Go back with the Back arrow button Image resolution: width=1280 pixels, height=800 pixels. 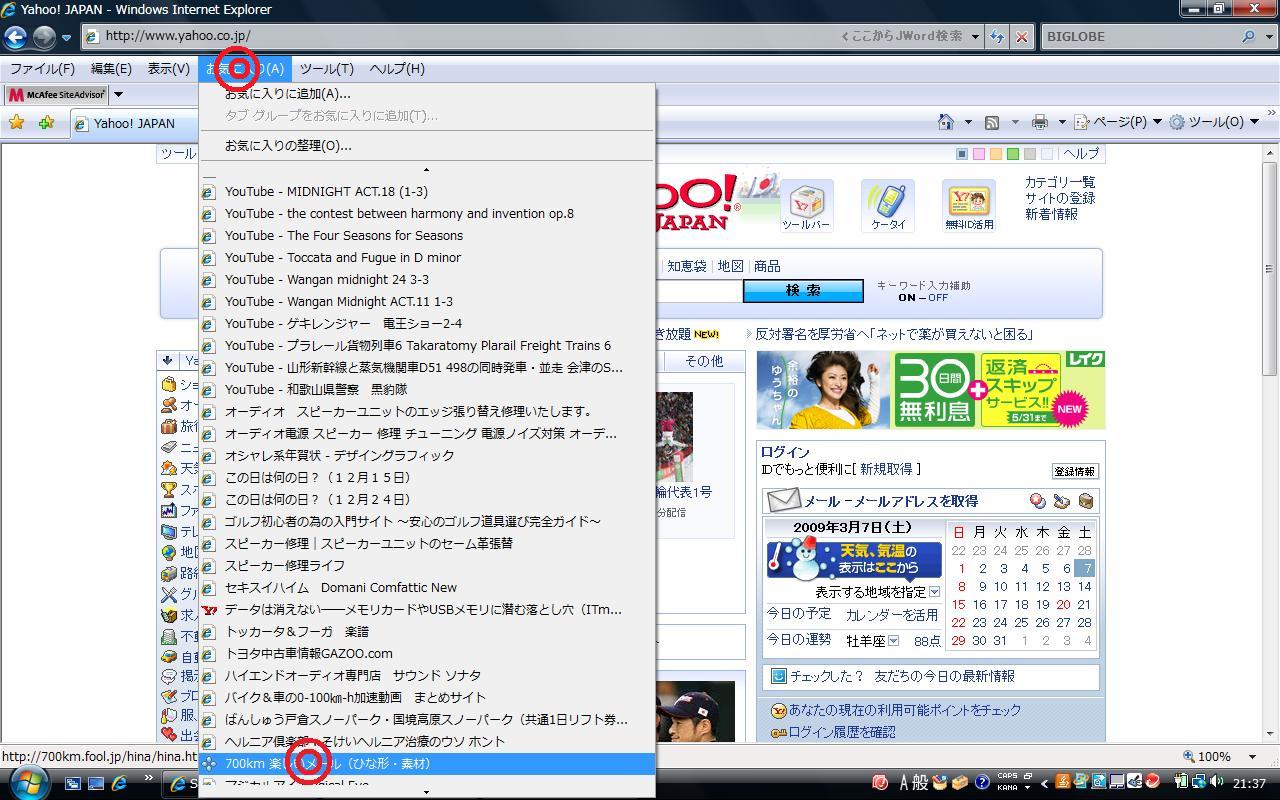click(15, 37)
